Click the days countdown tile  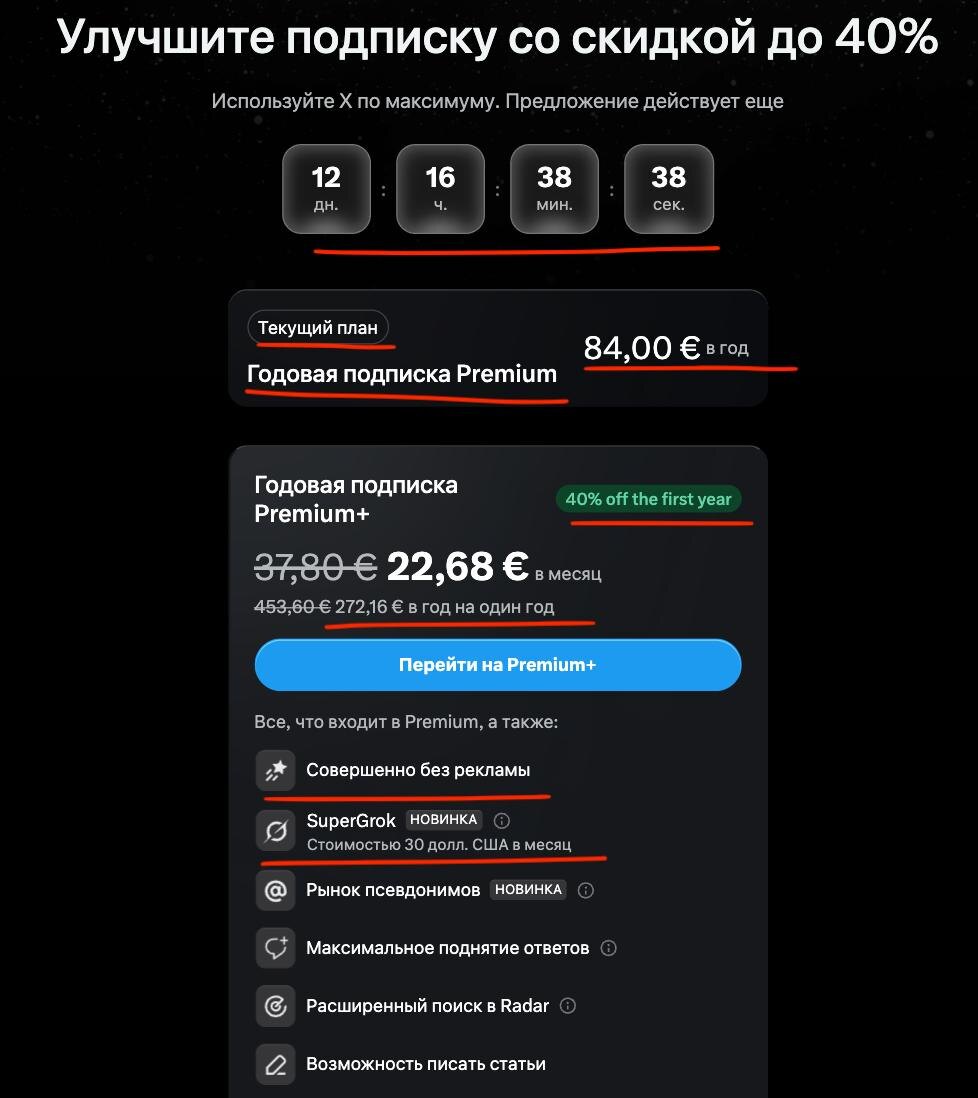click(x=326, y=188)
